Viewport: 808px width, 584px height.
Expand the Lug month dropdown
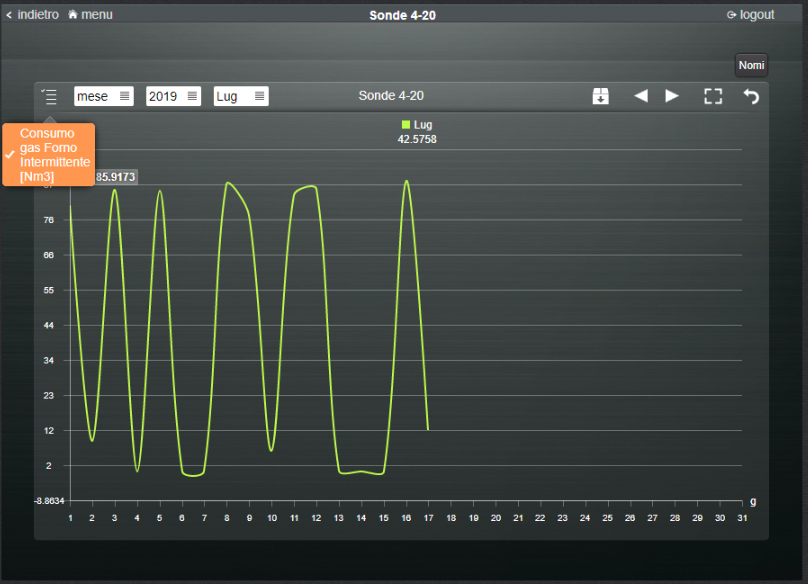(241, 96)
